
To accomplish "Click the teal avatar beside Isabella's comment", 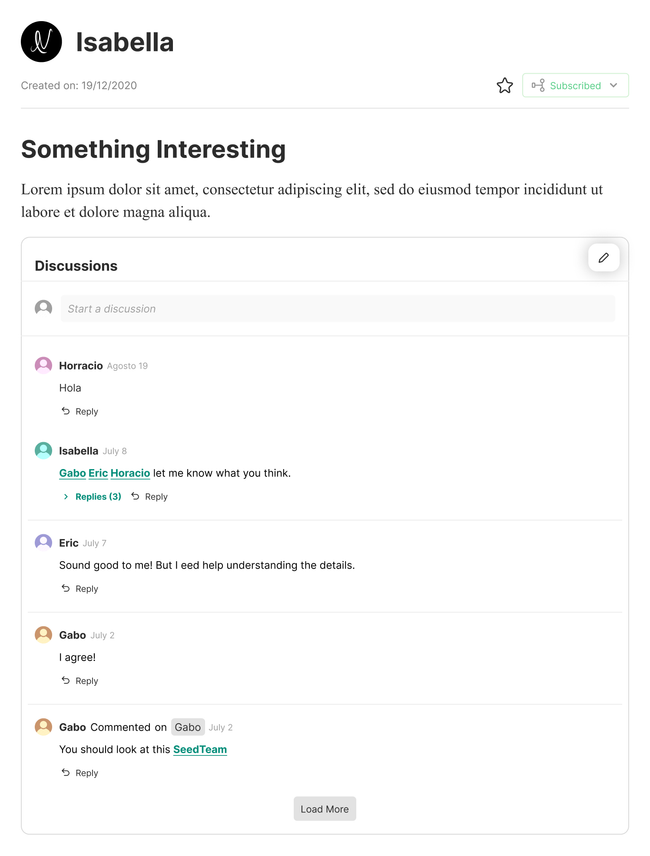I will click(x=43, y=451).
